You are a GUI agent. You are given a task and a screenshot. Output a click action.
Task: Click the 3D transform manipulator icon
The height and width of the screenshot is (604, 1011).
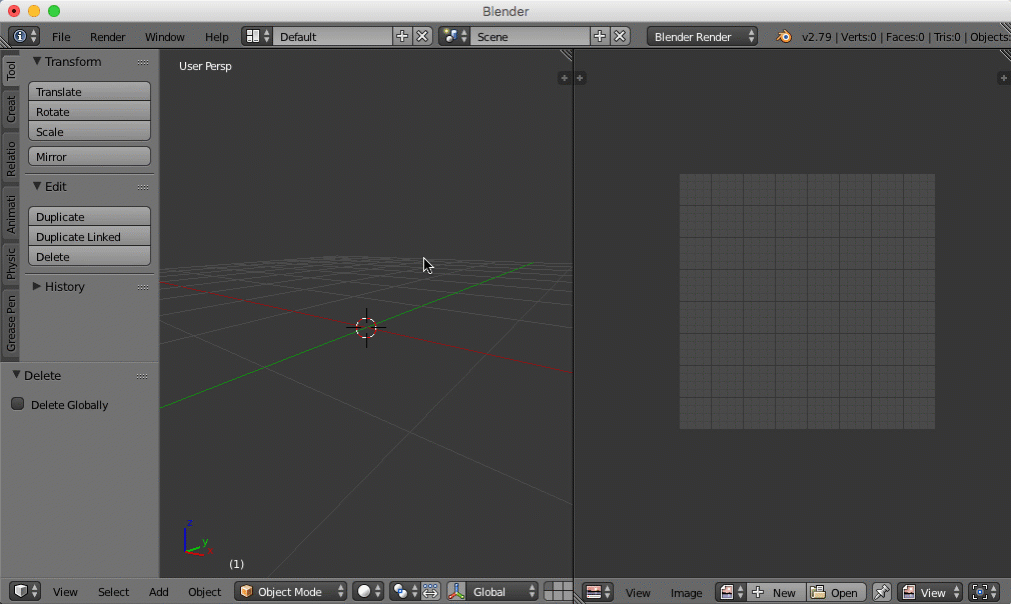(x=456, y=591)
